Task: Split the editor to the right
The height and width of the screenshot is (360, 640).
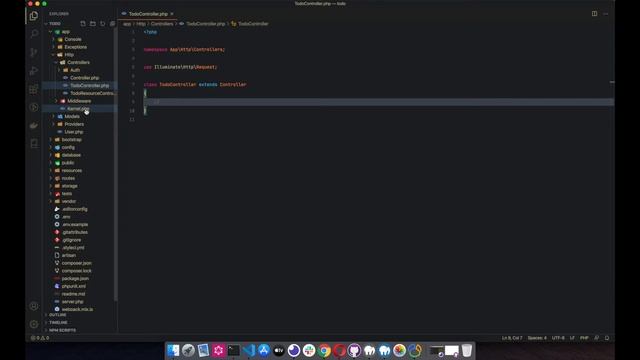Action: [594, 13]
